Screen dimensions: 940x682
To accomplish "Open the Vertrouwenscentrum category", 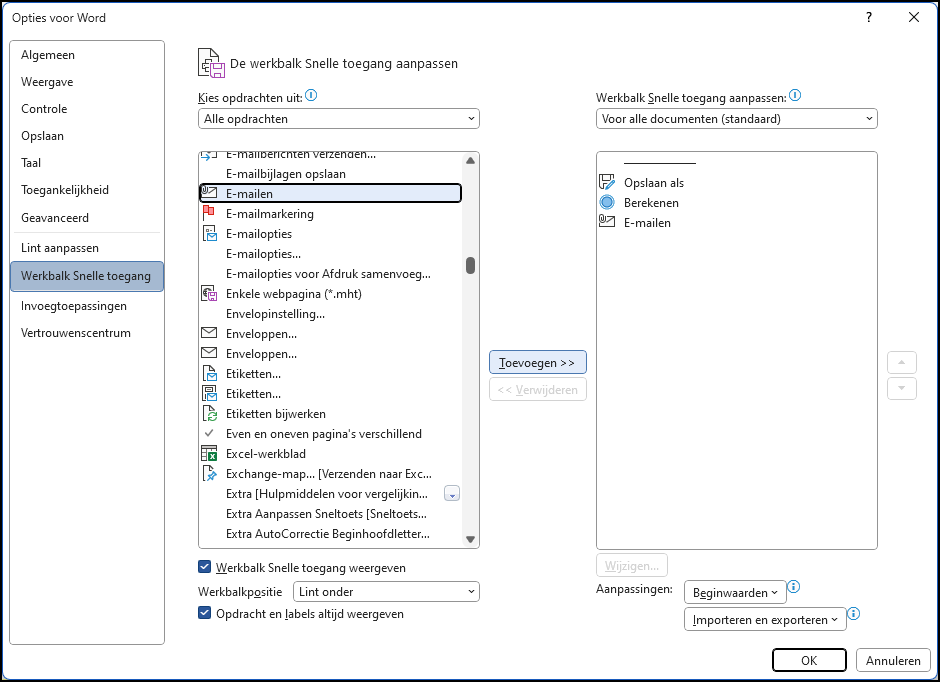I will coord(87,333).
